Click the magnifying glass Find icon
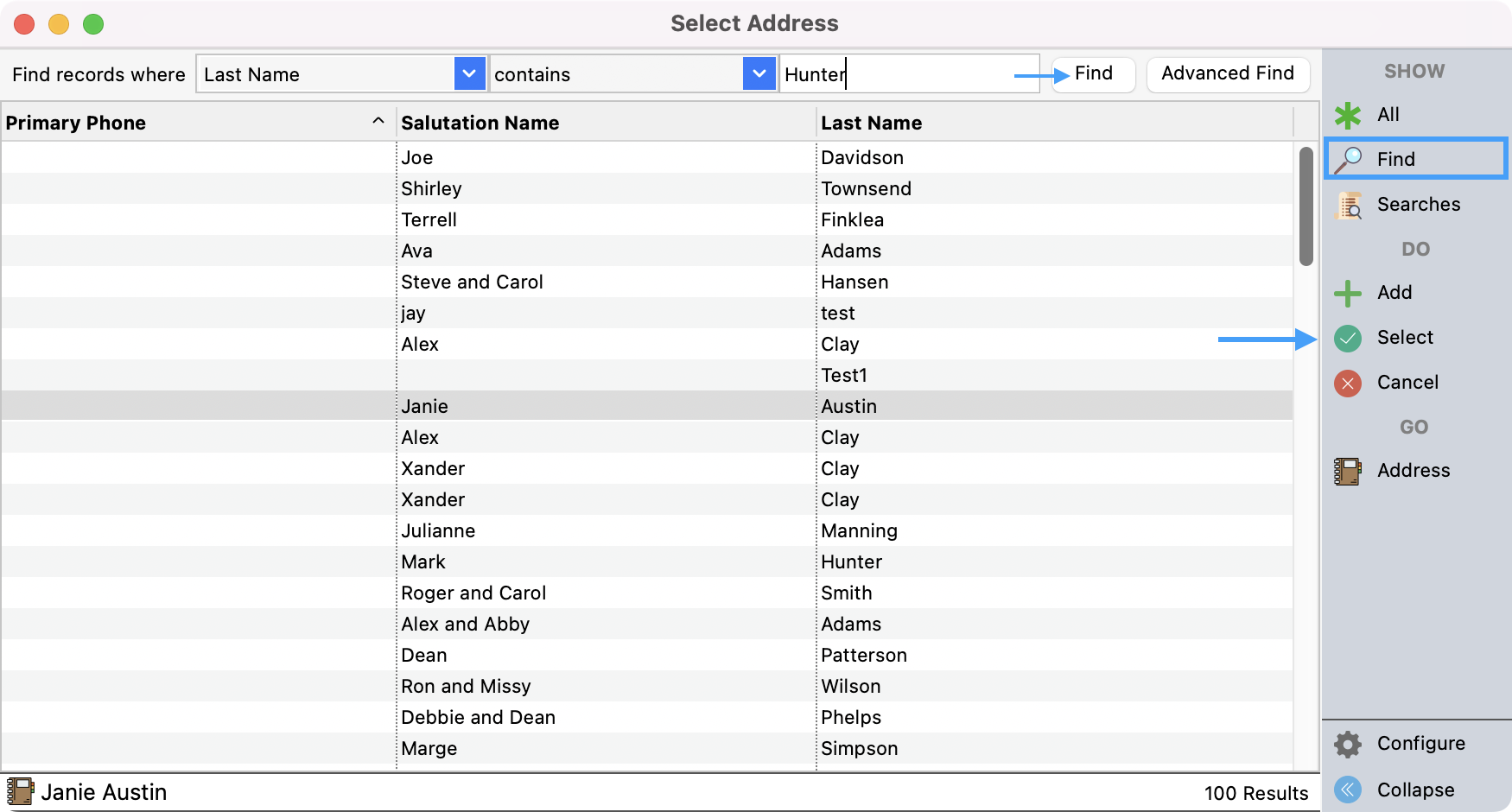The height and width of the screenshot is (812, 1512). pyautogui.click(x=1349, y=160)
